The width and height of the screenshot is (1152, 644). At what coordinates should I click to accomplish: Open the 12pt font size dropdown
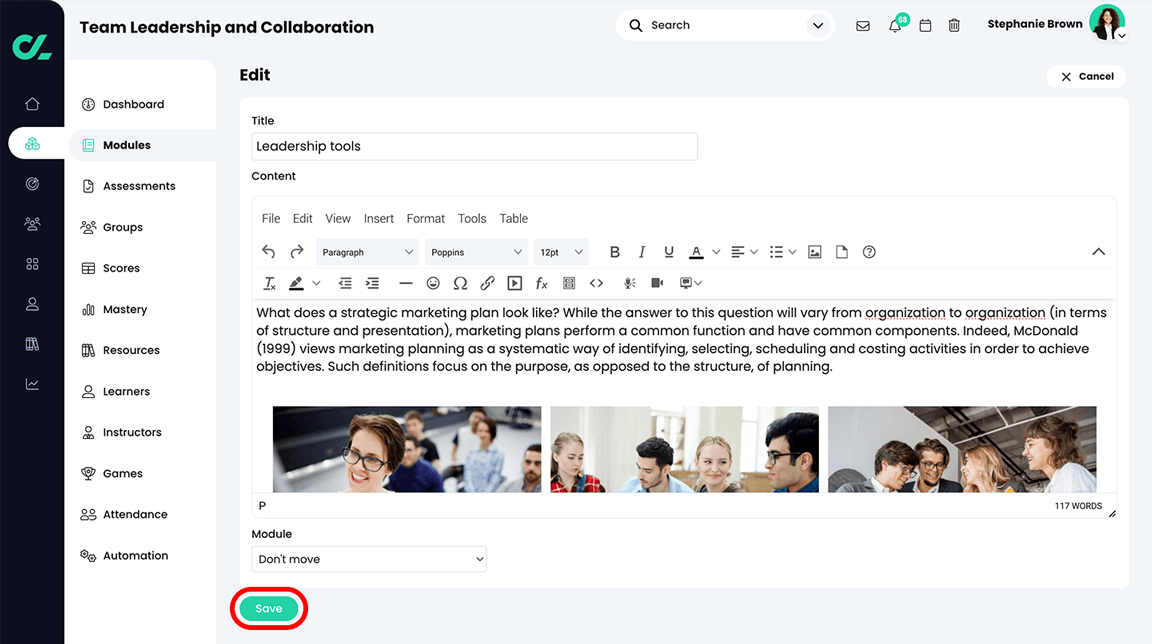click(561, 252)
